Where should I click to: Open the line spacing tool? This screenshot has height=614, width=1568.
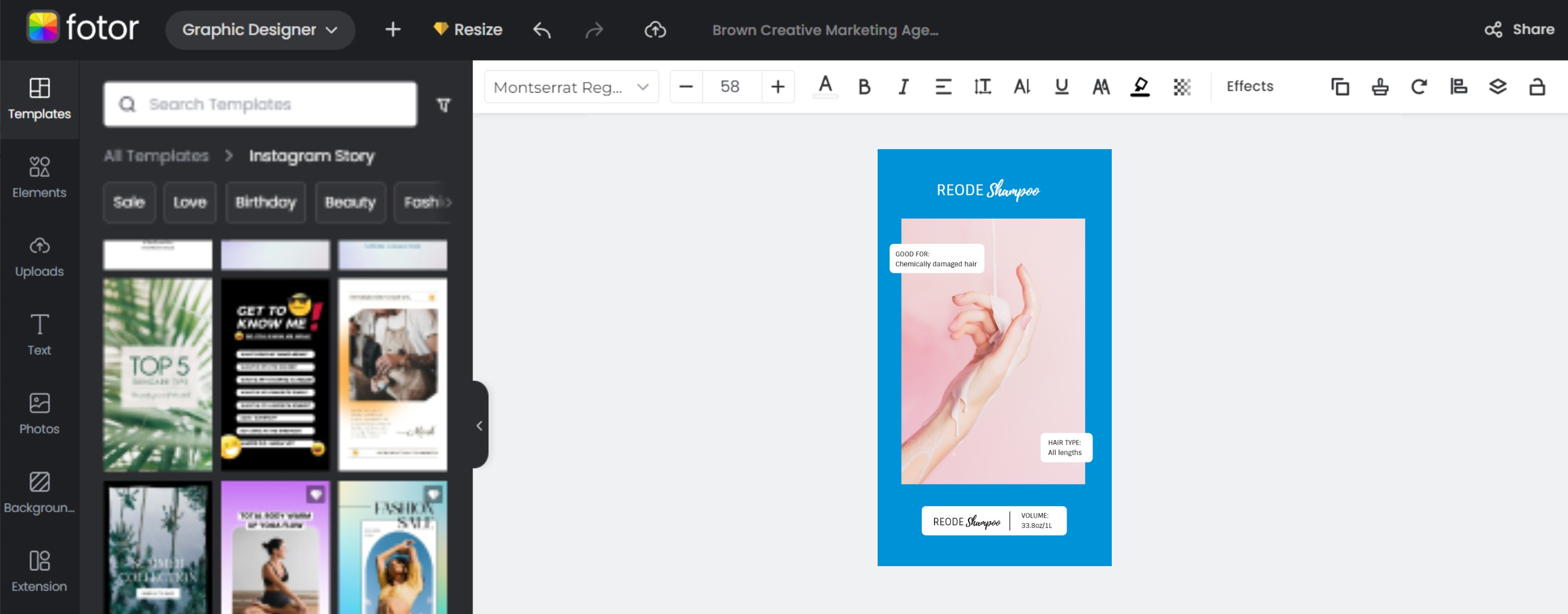point(982,87)
